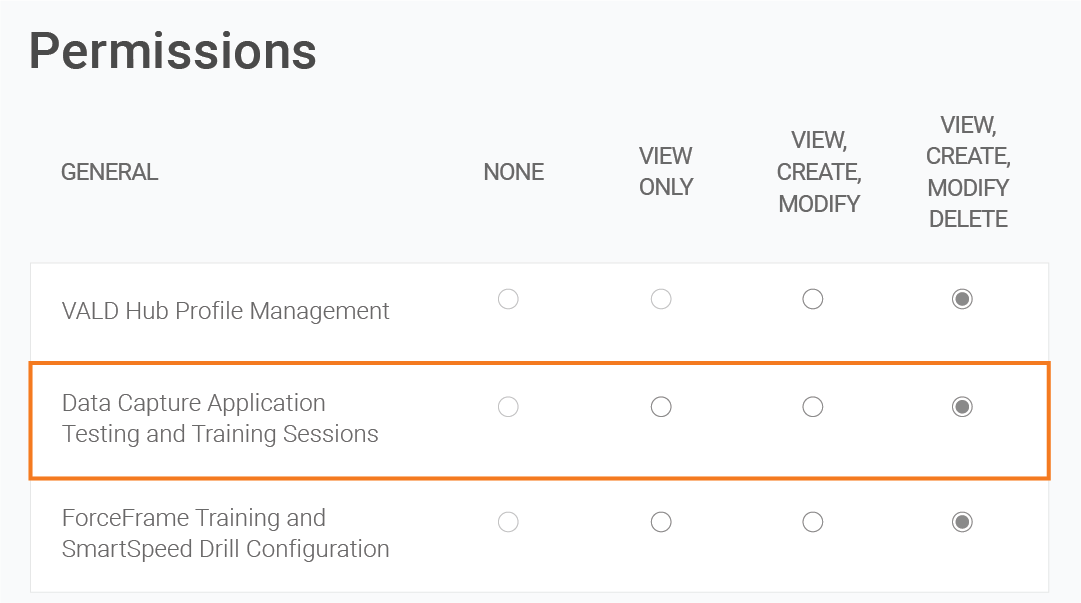Select the highest permission for Data Capture sessions
Screen dimensions: 1081x603
961,407
